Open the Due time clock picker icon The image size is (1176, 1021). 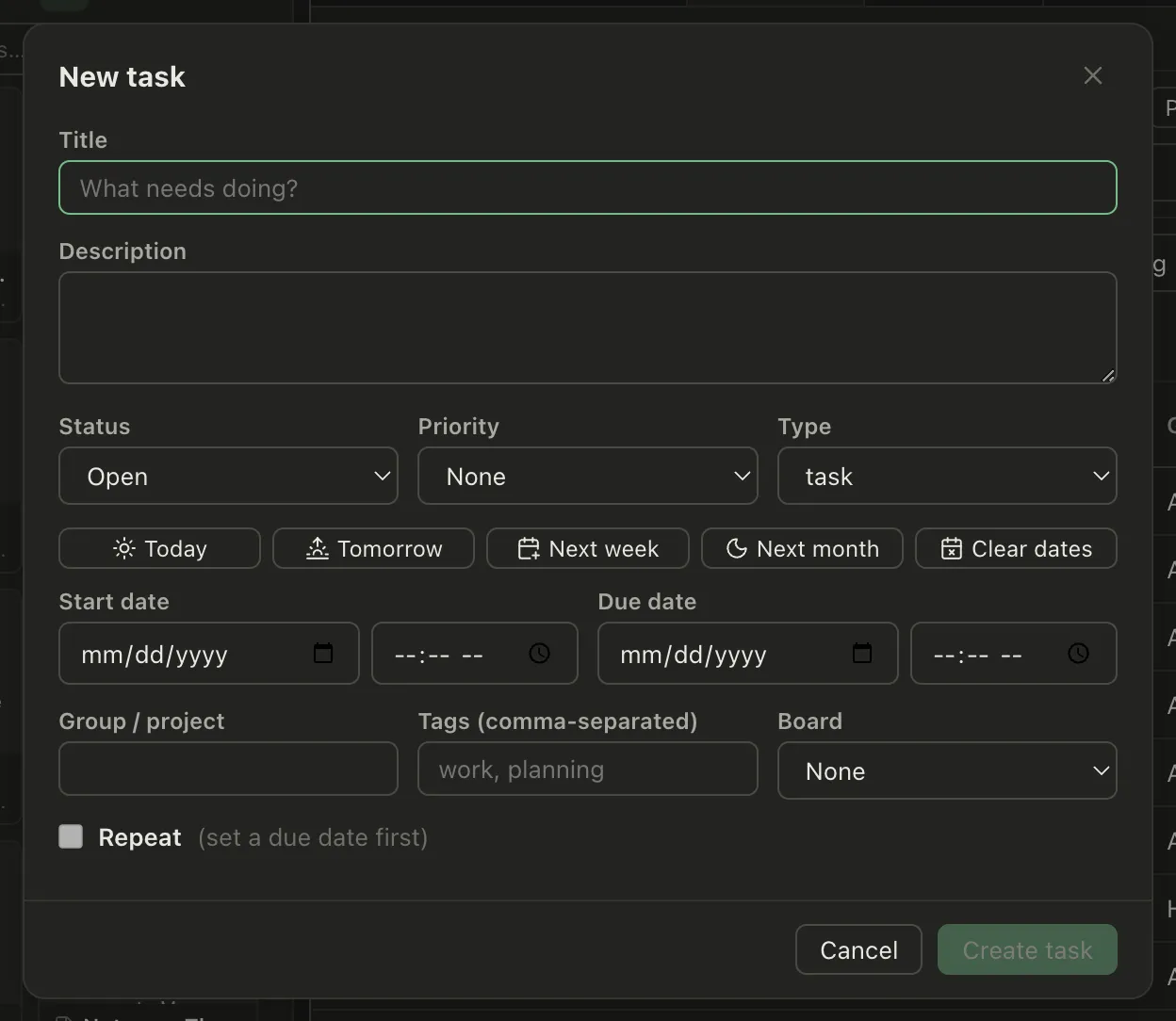point(1078,653)
